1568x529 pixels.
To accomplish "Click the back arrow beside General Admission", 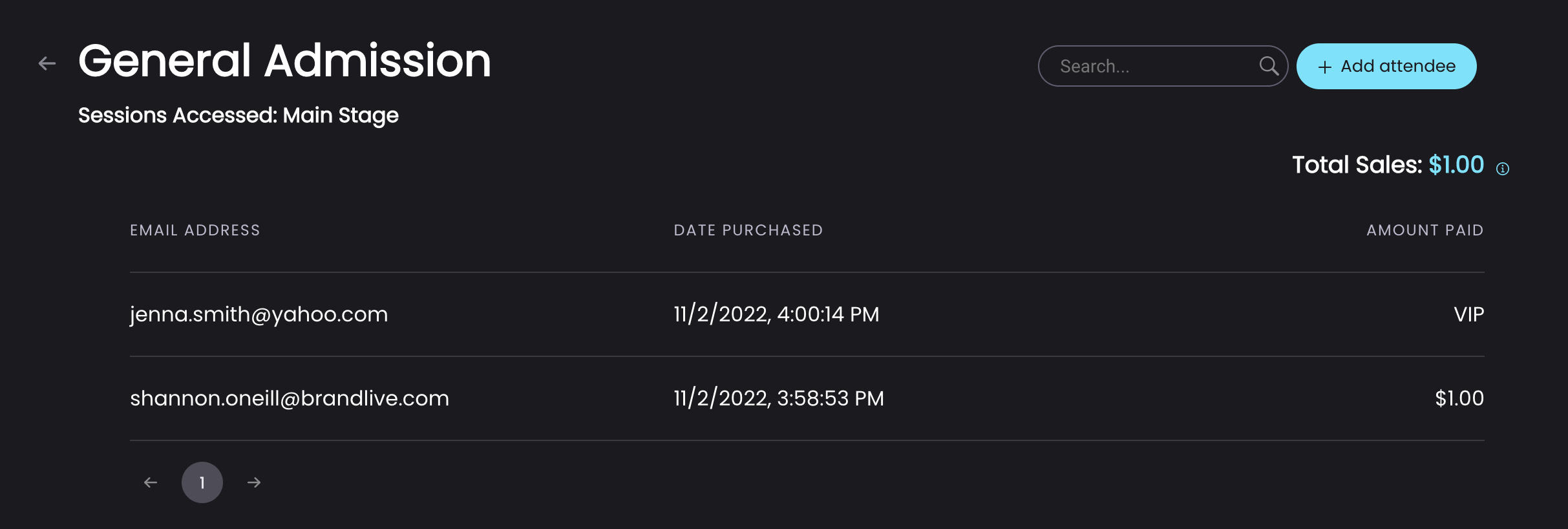I will coord(47,63).
